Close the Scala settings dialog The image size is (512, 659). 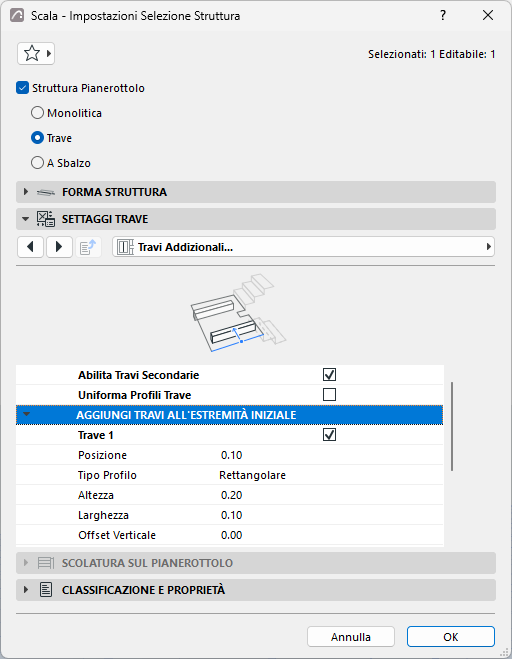point(488,16)
